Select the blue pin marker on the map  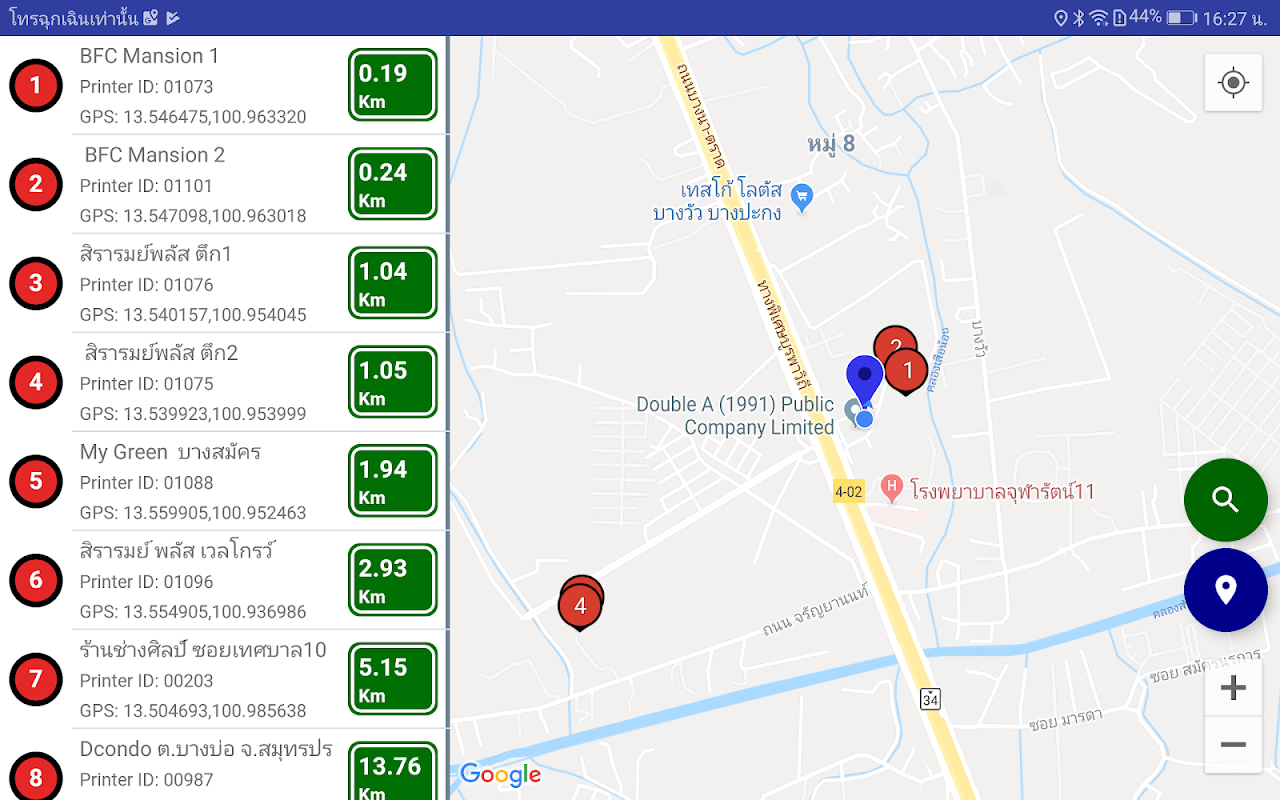click(x=865, y=382)
